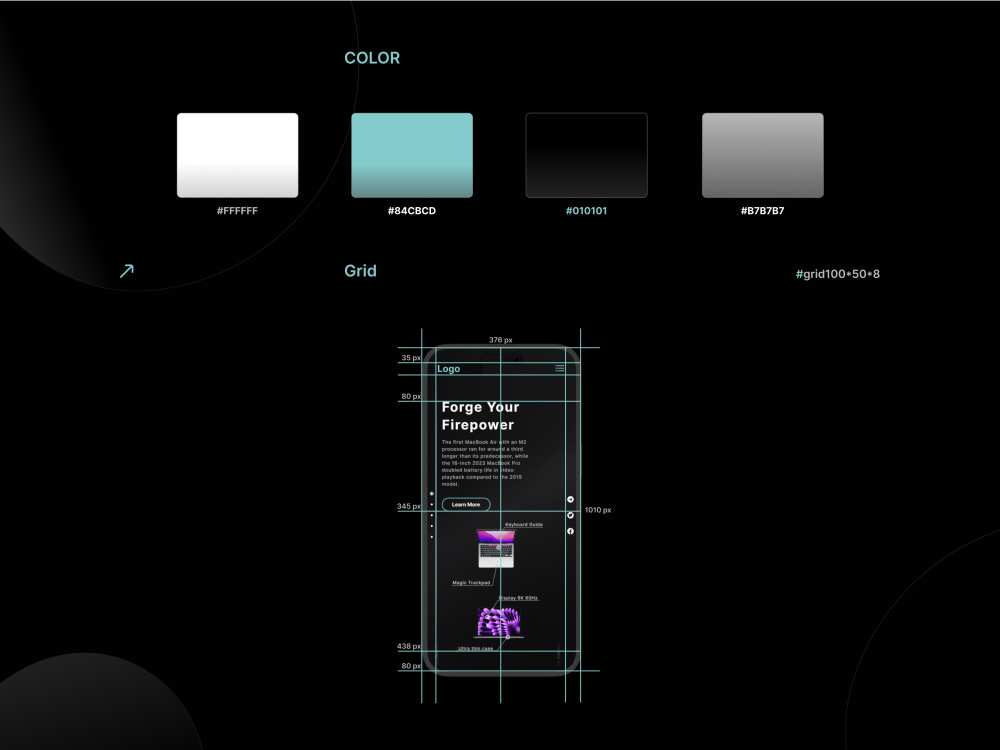
Task: Click the Learn More button
Action: point(466,504)
